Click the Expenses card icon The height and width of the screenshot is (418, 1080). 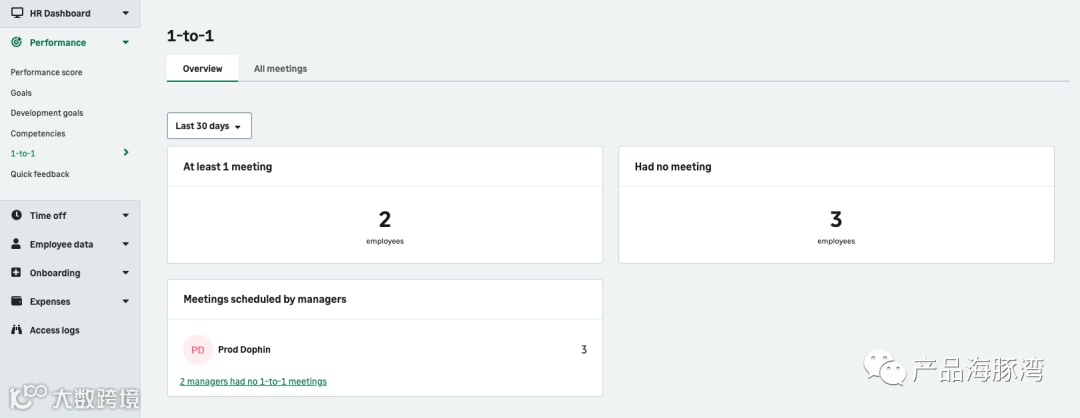tap(16, 301)
